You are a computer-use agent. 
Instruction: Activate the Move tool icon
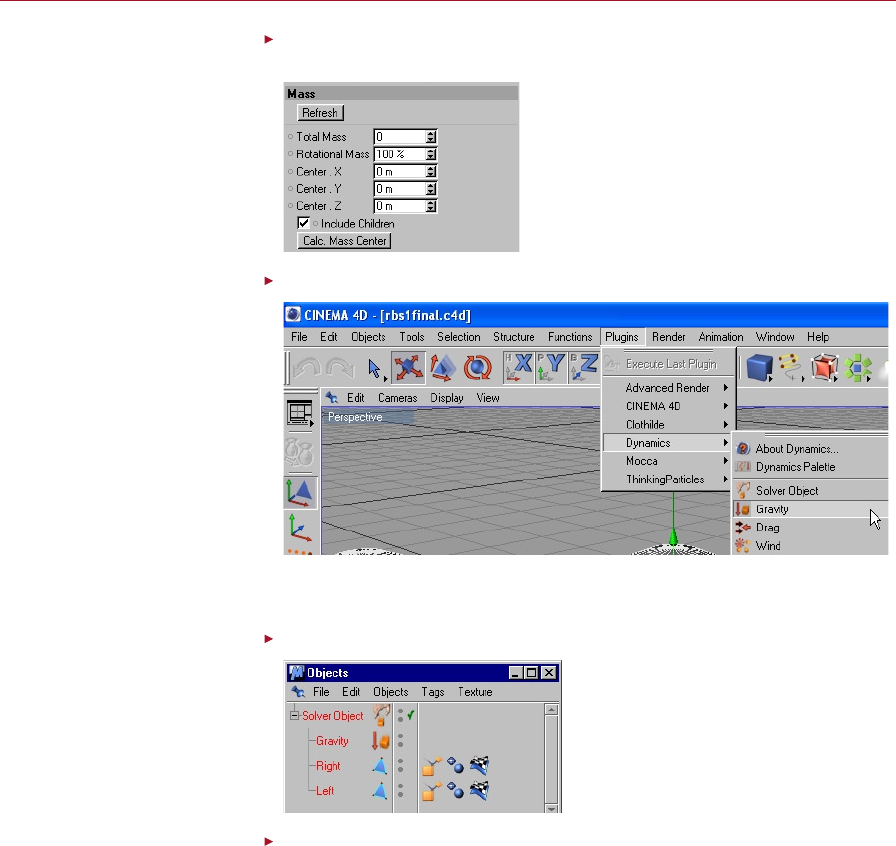tap(409, 368)
